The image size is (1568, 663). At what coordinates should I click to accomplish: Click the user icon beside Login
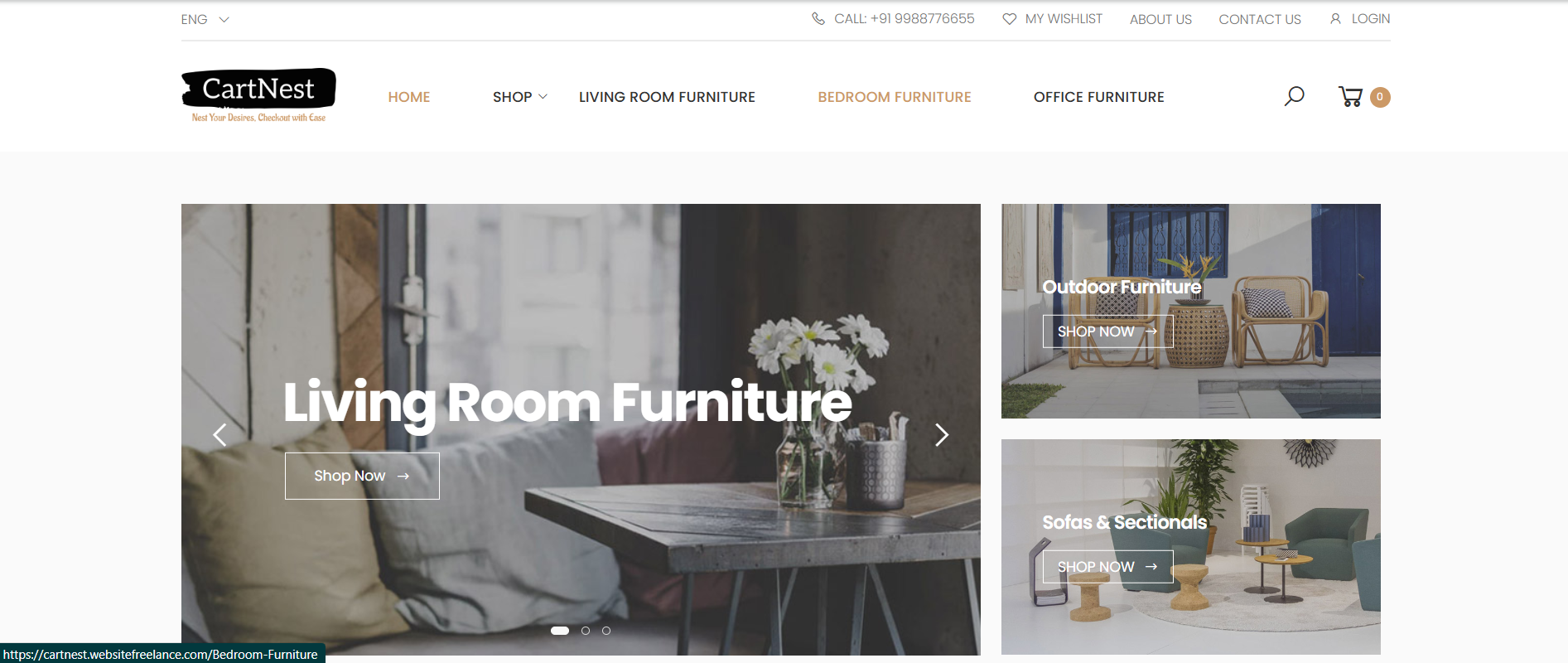pyautogui.click(x=1335, y=18)
